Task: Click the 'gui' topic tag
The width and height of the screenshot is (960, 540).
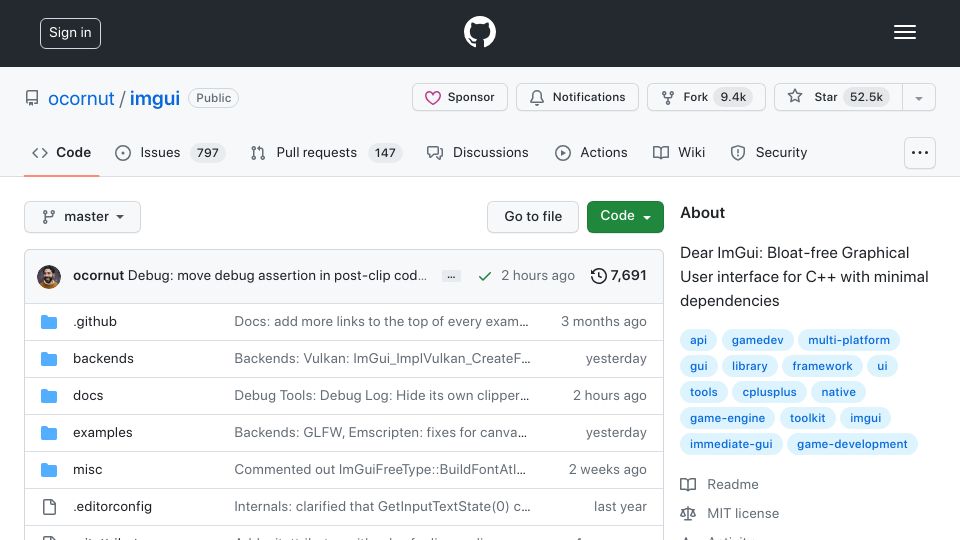Action: click(699, 366)
